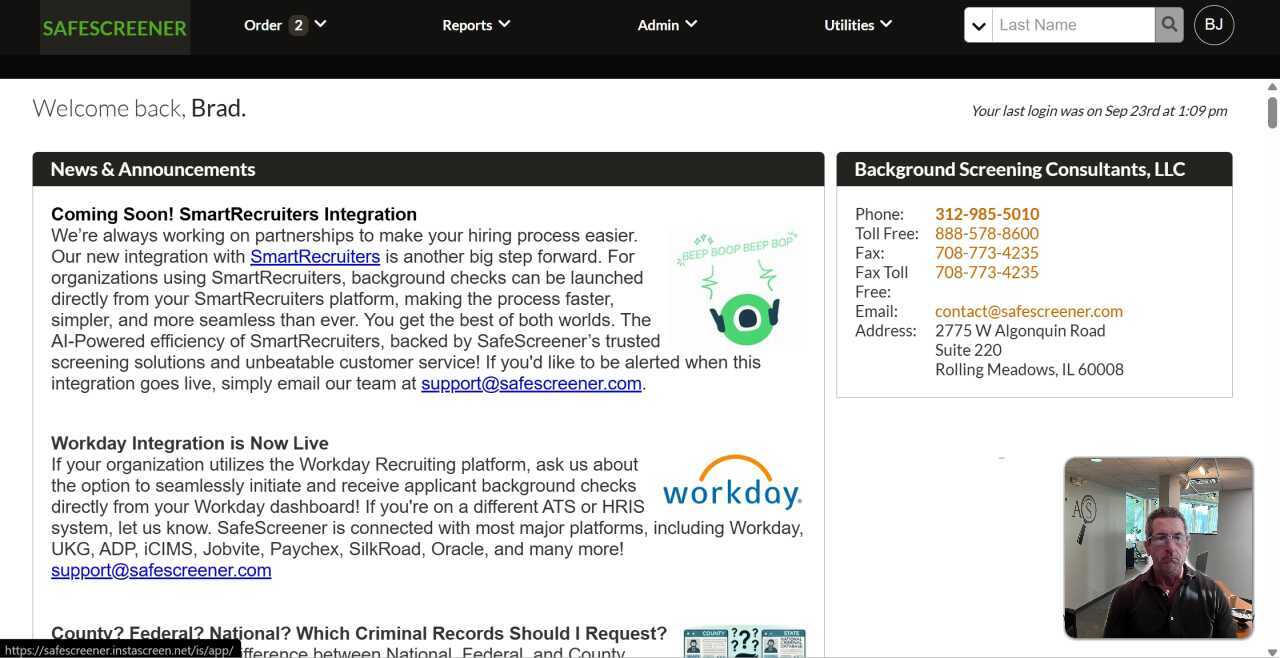Viewport: 1280px width, 658px height.
Task: Open the SmartRecruiters link
Action: click(x=315, y=257)
